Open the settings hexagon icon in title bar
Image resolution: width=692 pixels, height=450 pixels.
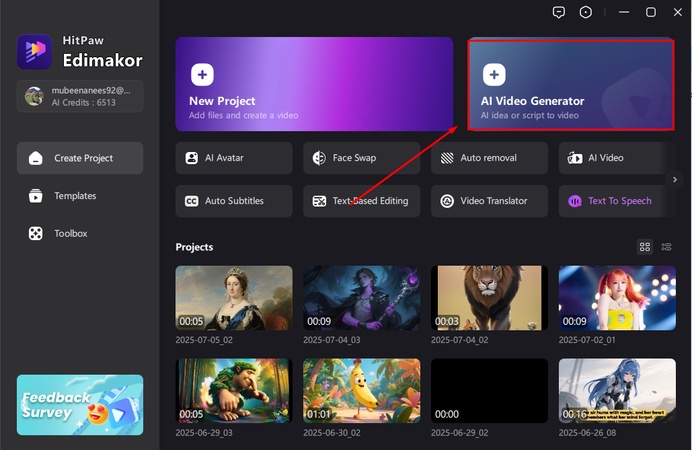586,12
